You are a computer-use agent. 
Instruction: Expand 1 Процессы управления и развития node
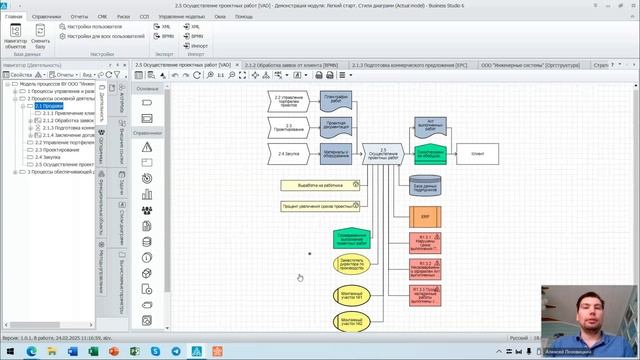(x=15, y=91)
